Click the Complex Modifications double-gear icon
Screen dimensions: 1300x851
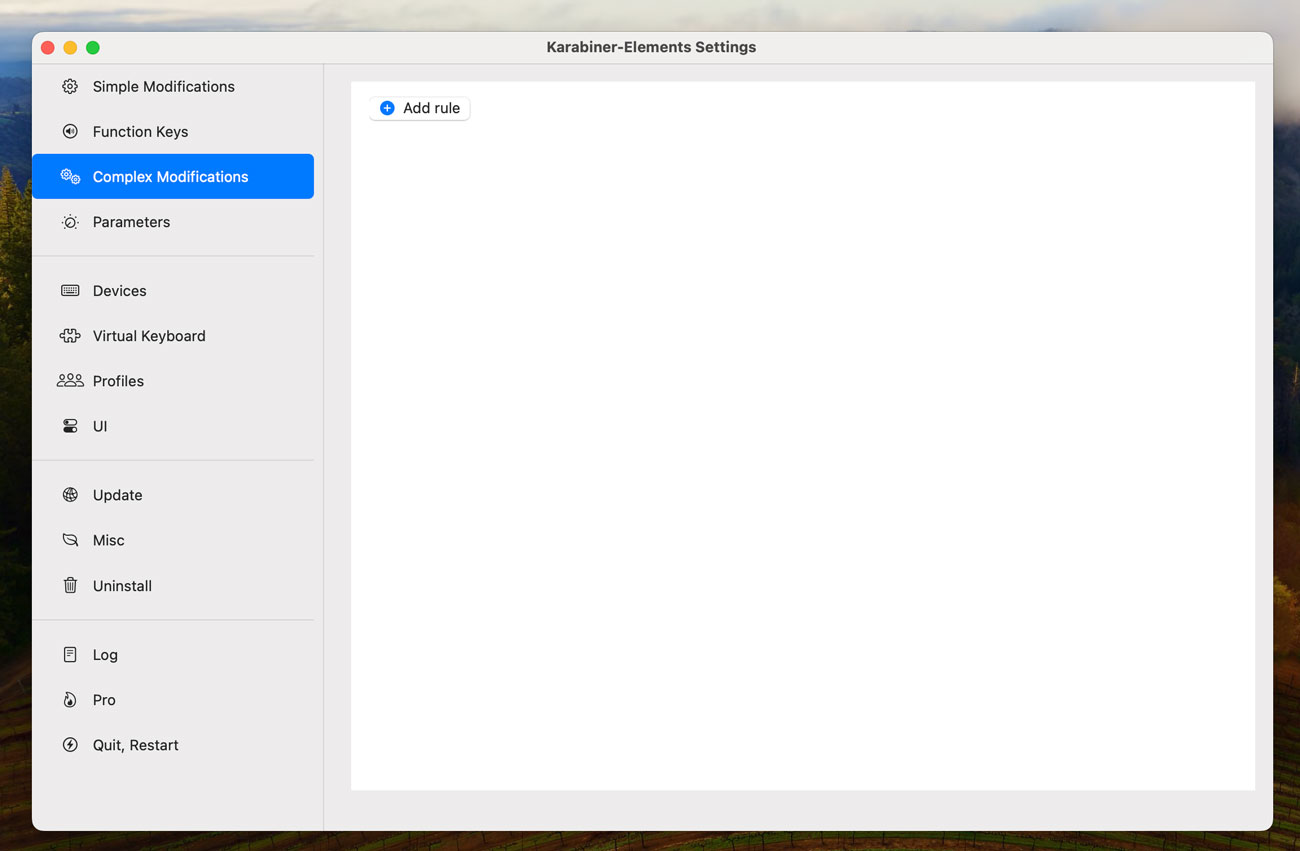click(70, 176)
